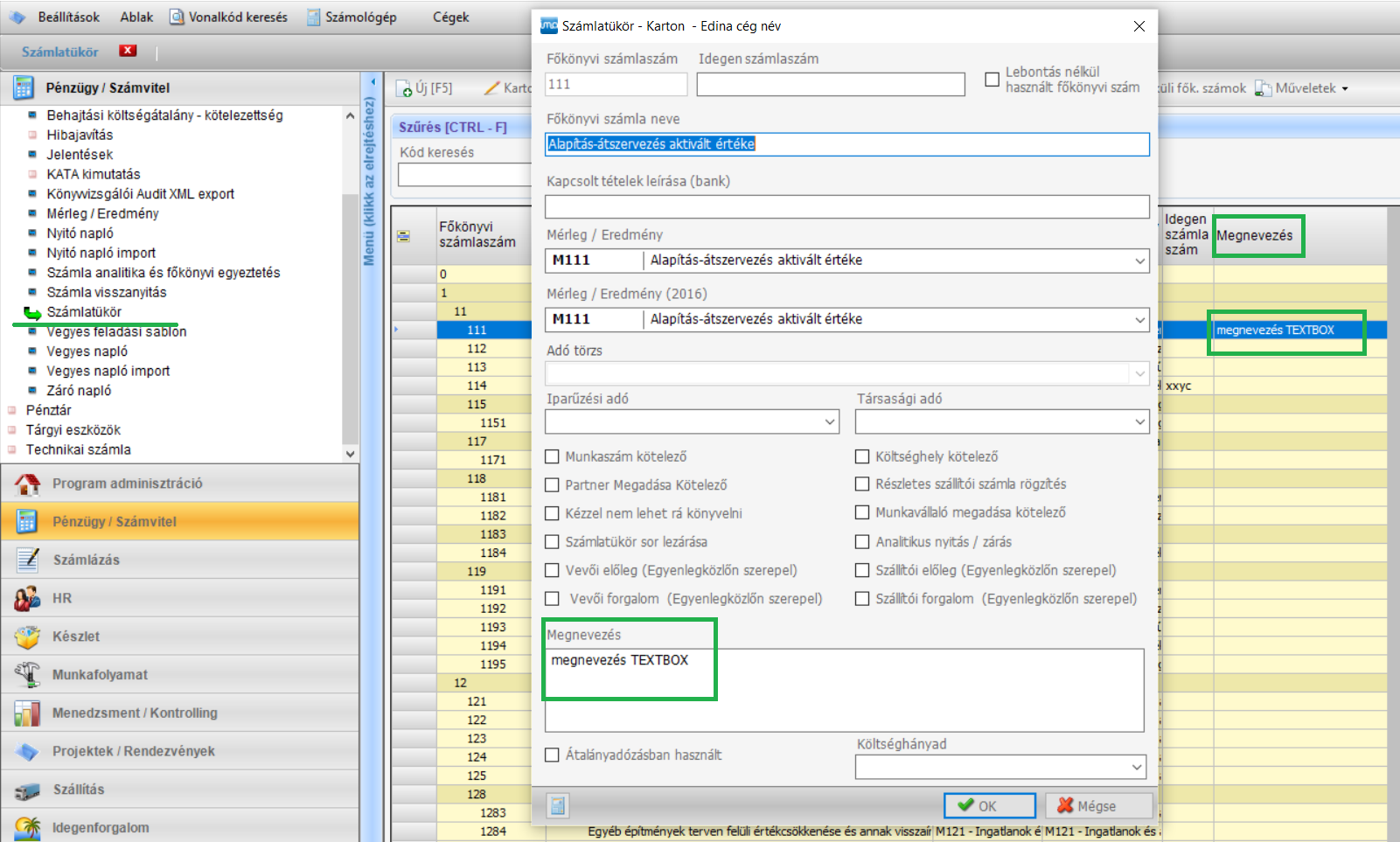Click the Számlázás module icon in sidebar

pyautogui.click(x=27, y=560)
